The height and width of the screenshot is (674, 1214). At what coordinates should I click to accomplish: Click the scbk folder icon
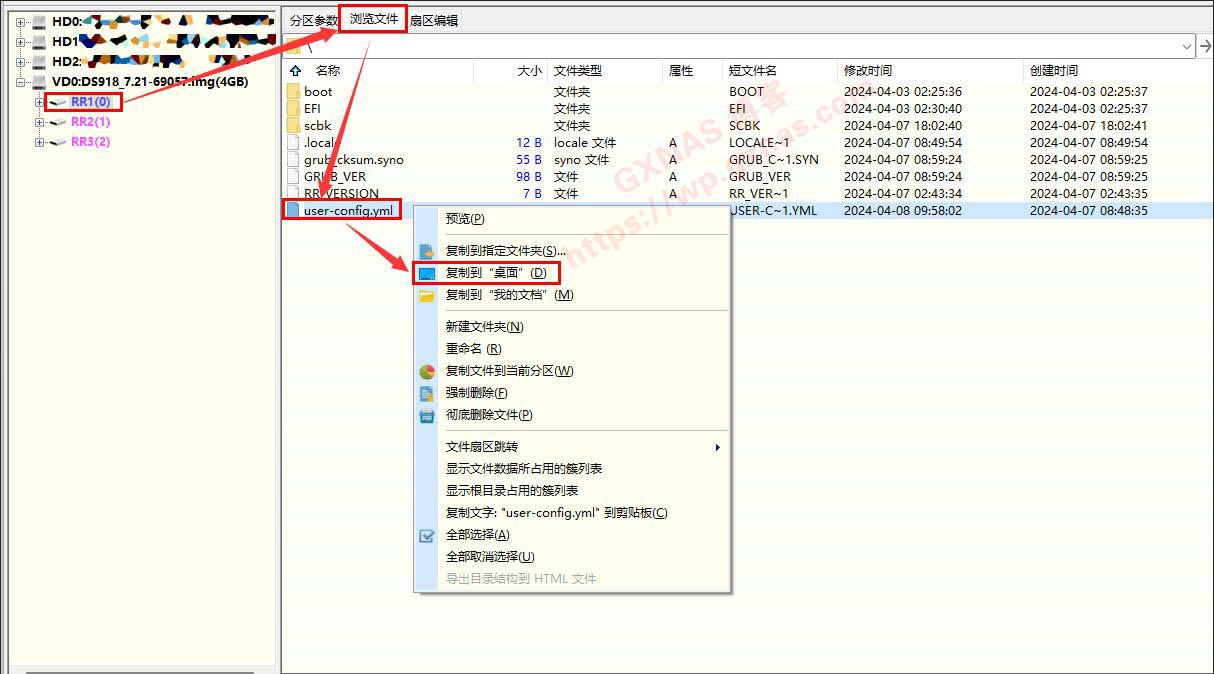[293, 126]
